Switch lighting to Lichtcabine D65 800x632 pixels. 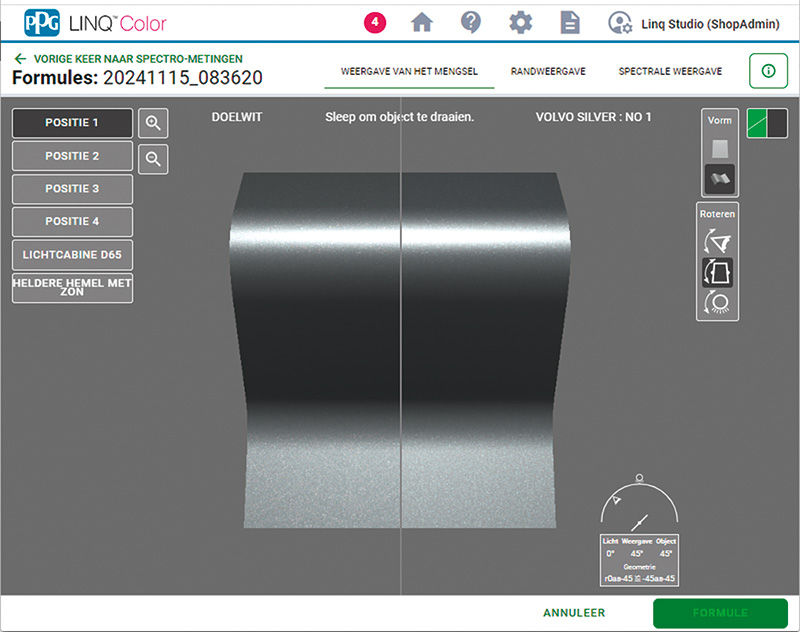coord(72,255)
